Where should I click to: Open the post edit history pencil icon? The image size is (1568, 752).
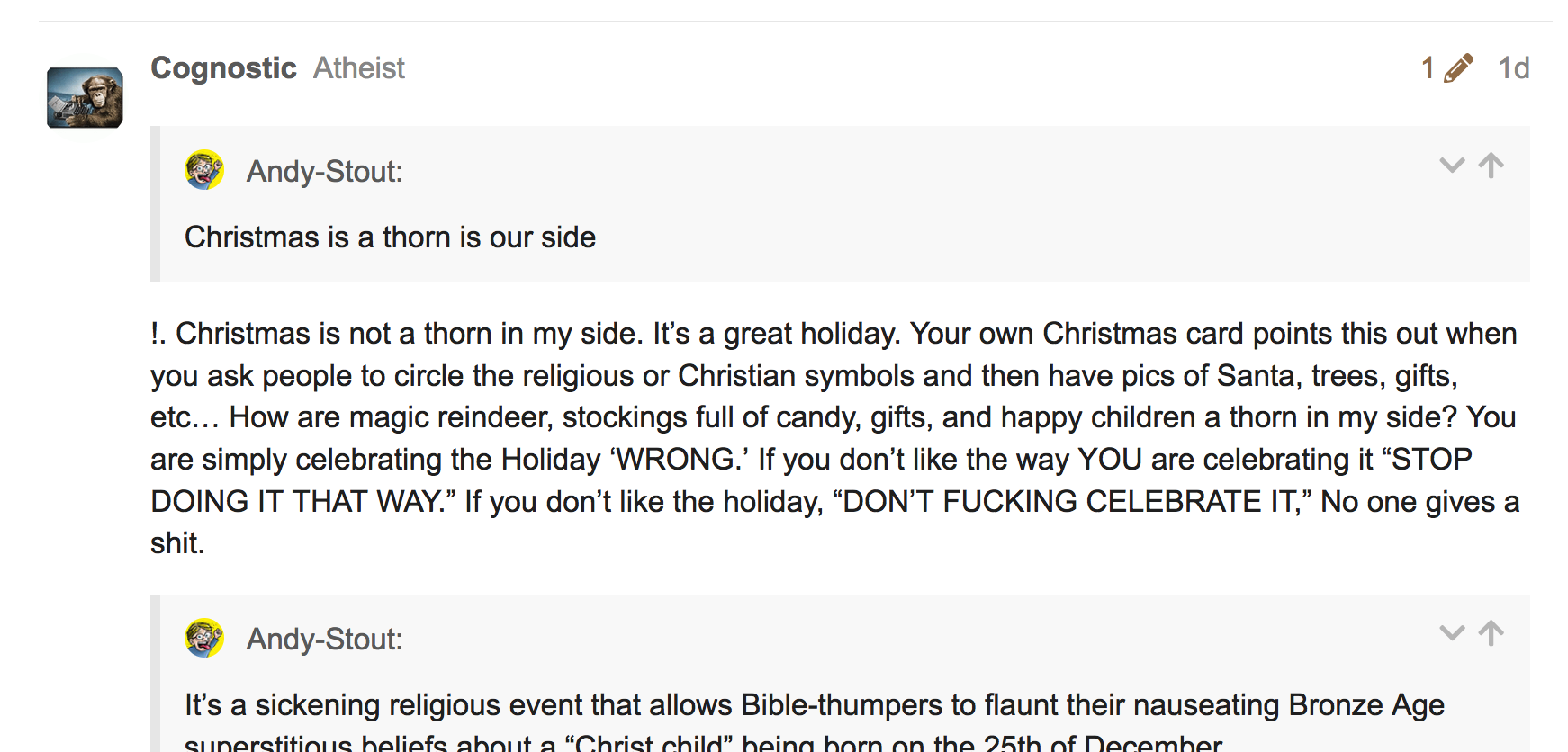coord(1458,68)
